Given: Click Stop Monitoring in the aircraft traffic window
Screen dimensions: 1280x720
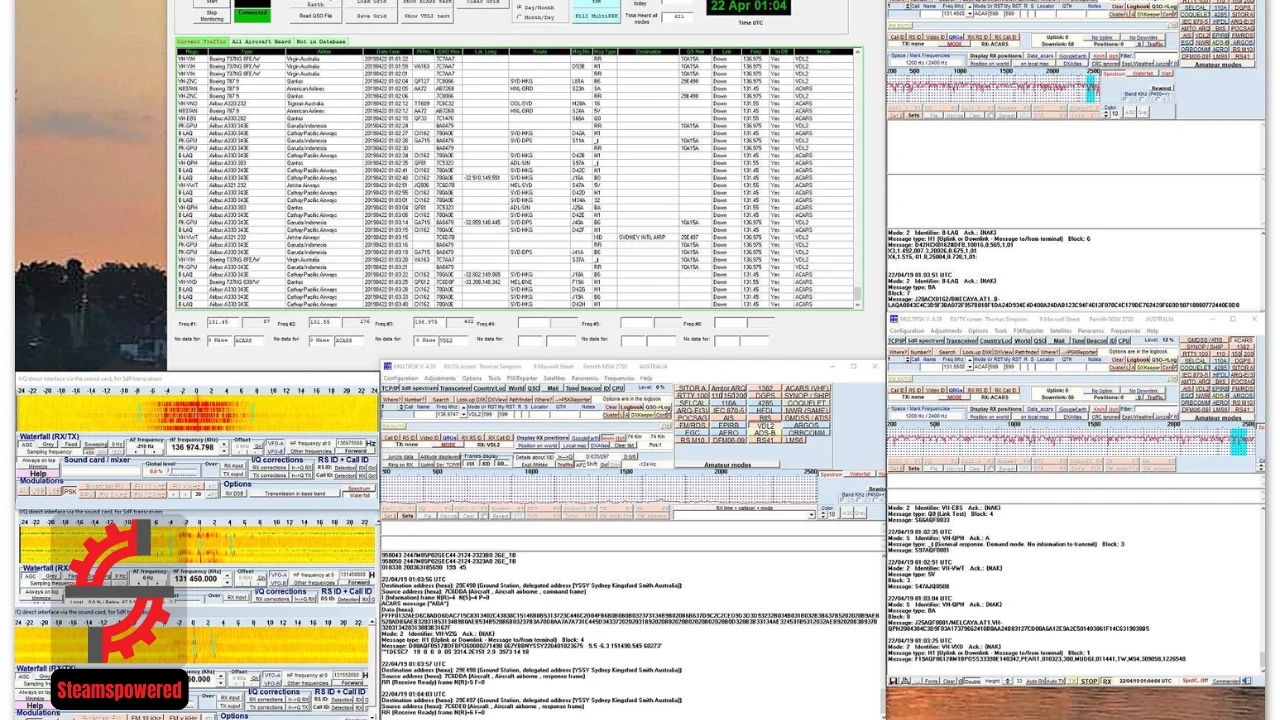Looking at the screenshot, I should coord(212,16).
